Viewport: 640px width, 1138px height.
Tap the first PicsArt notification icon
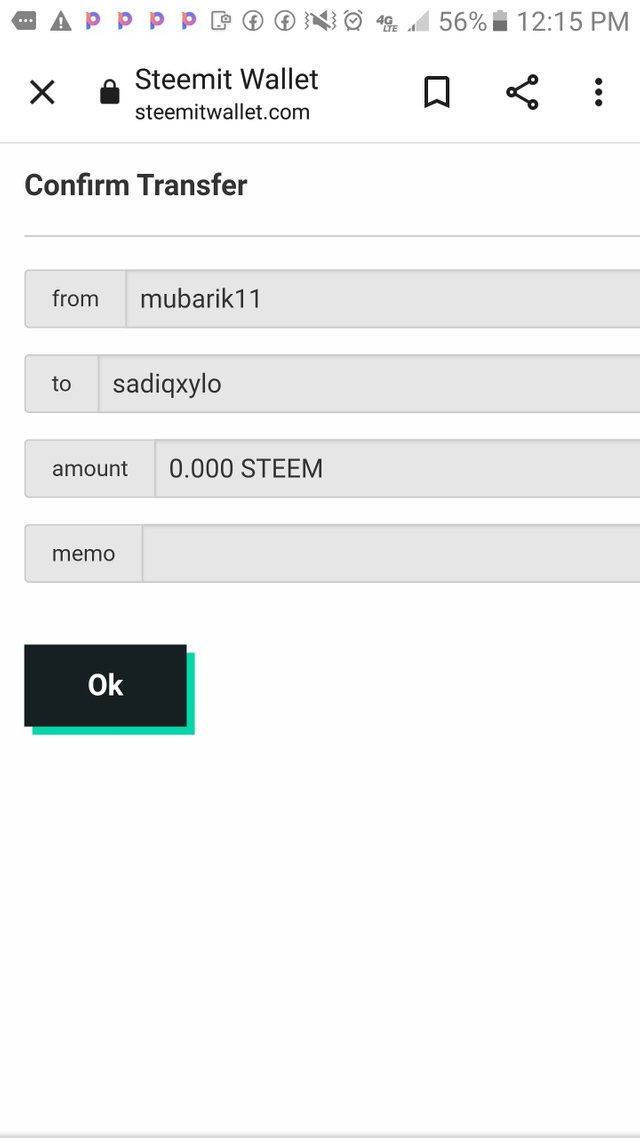93,21
